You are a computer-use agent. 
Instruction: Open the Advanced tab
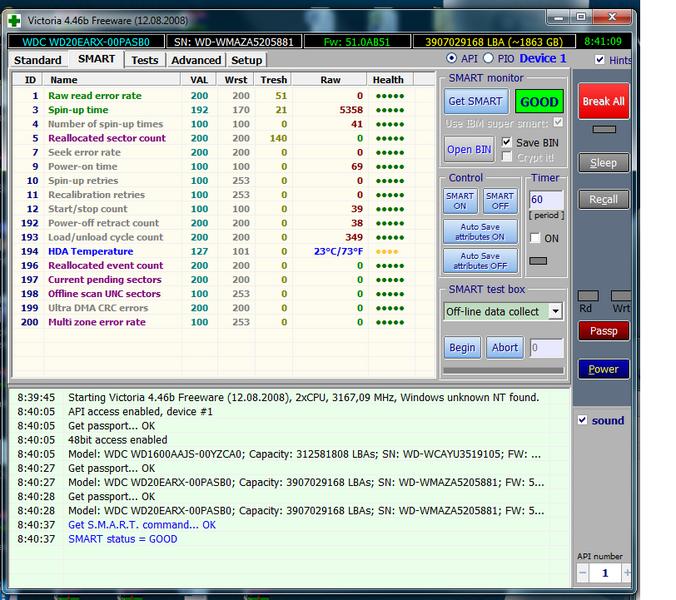tap(196, 60)
